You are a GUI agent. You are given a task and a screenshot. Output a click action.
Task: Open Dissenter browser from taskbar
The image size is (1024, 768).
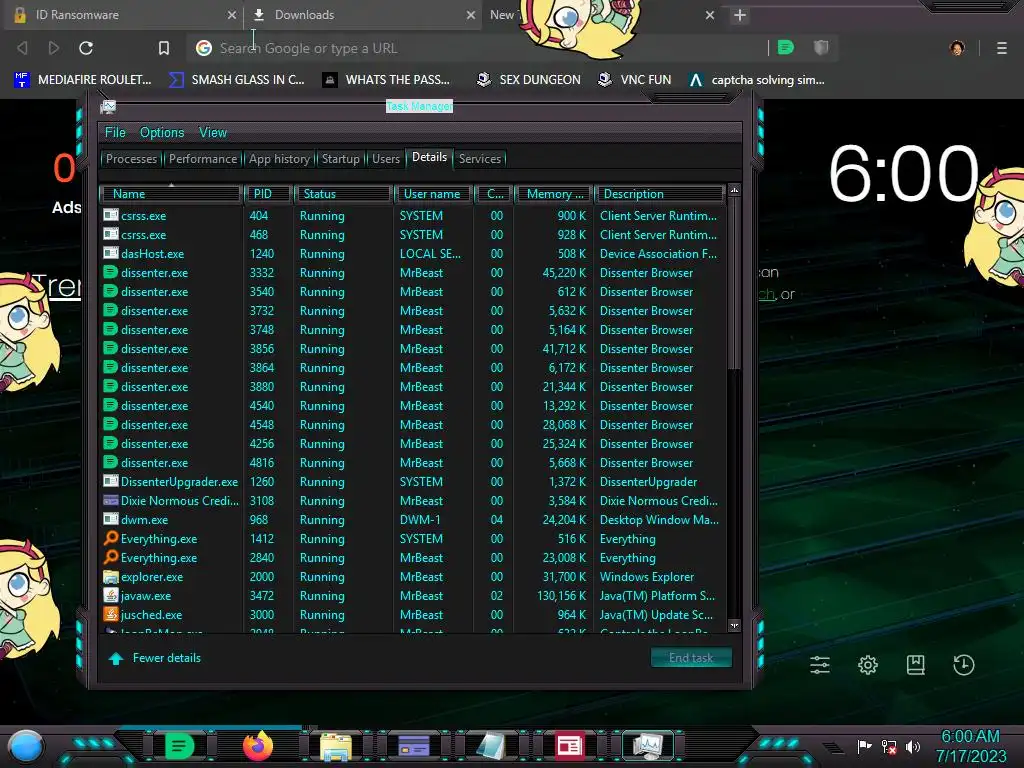point(180,745)
